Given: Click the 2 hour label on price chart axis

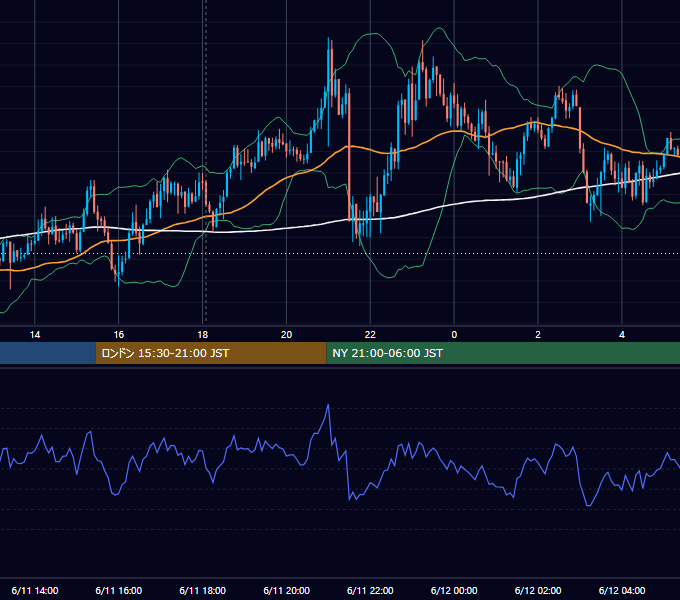Looking at the screenshot, I should click(x=538, y=335).
